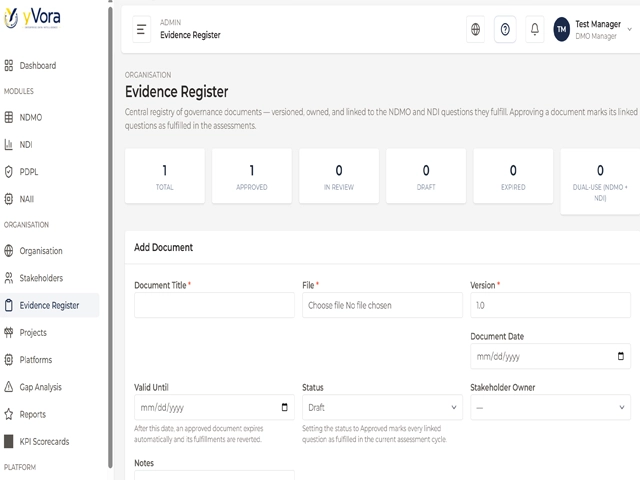This screenshot has height=480, width=640.
Task: Navigate to Stakeholders page
Action: coord(50,278)
